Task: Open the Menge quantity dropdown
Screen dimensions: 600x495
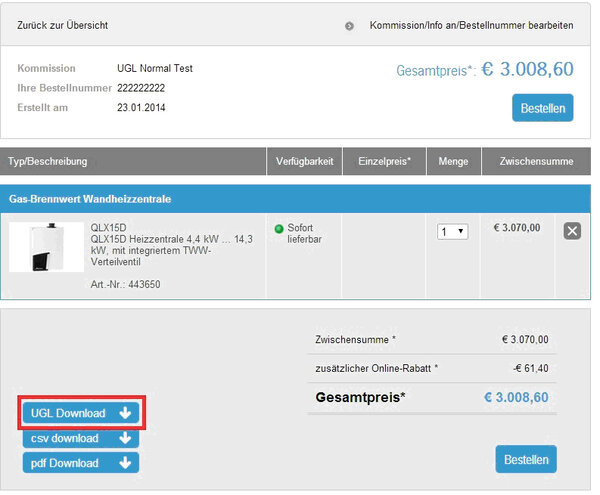Action: 453,231
